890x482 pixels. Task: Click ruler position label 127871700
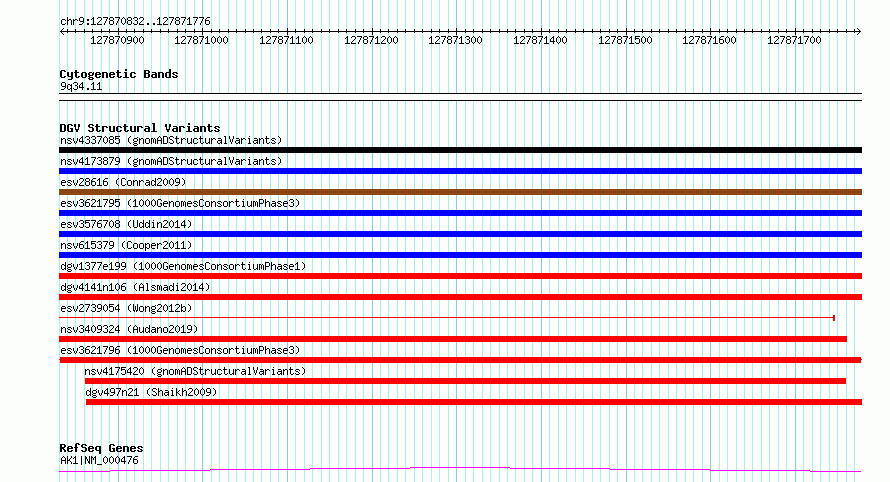[x=795, y=40]
